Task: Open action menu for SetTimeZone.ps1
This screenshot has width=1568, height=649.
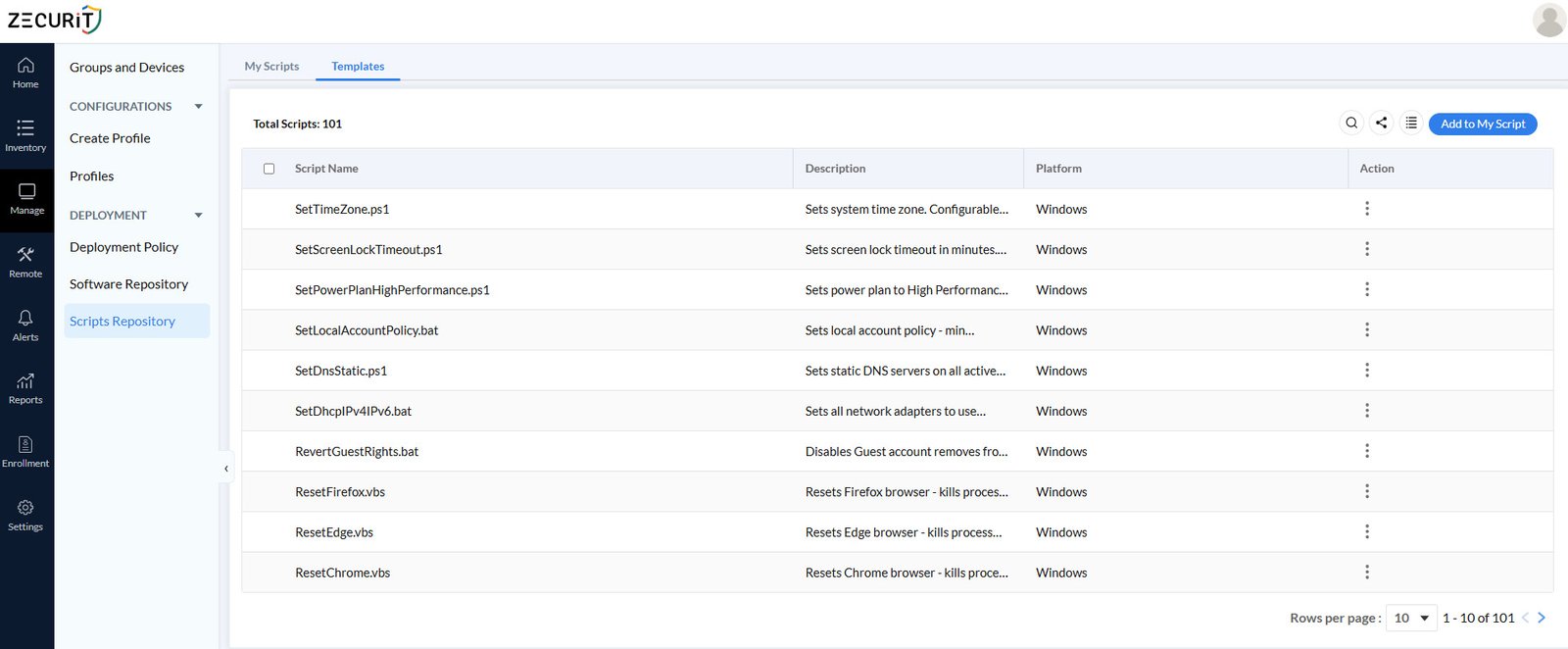Action: pyautogui.click(x=1367, y=209)
